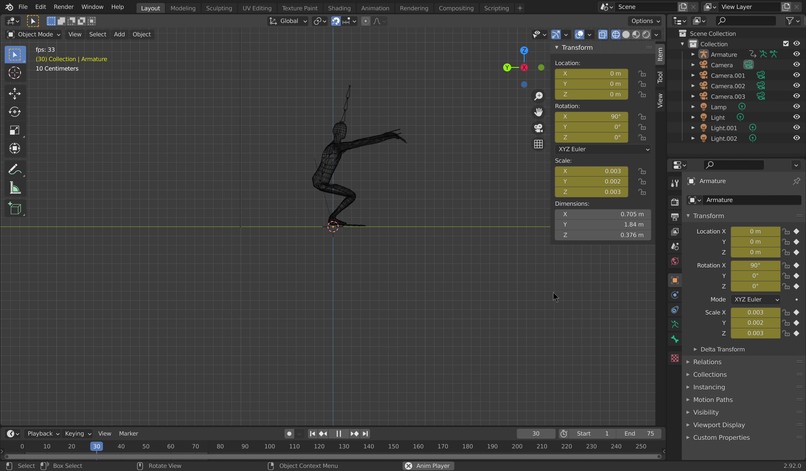Open the Object Data armature properties icon
Screen dimensions: 806x471
675,324
